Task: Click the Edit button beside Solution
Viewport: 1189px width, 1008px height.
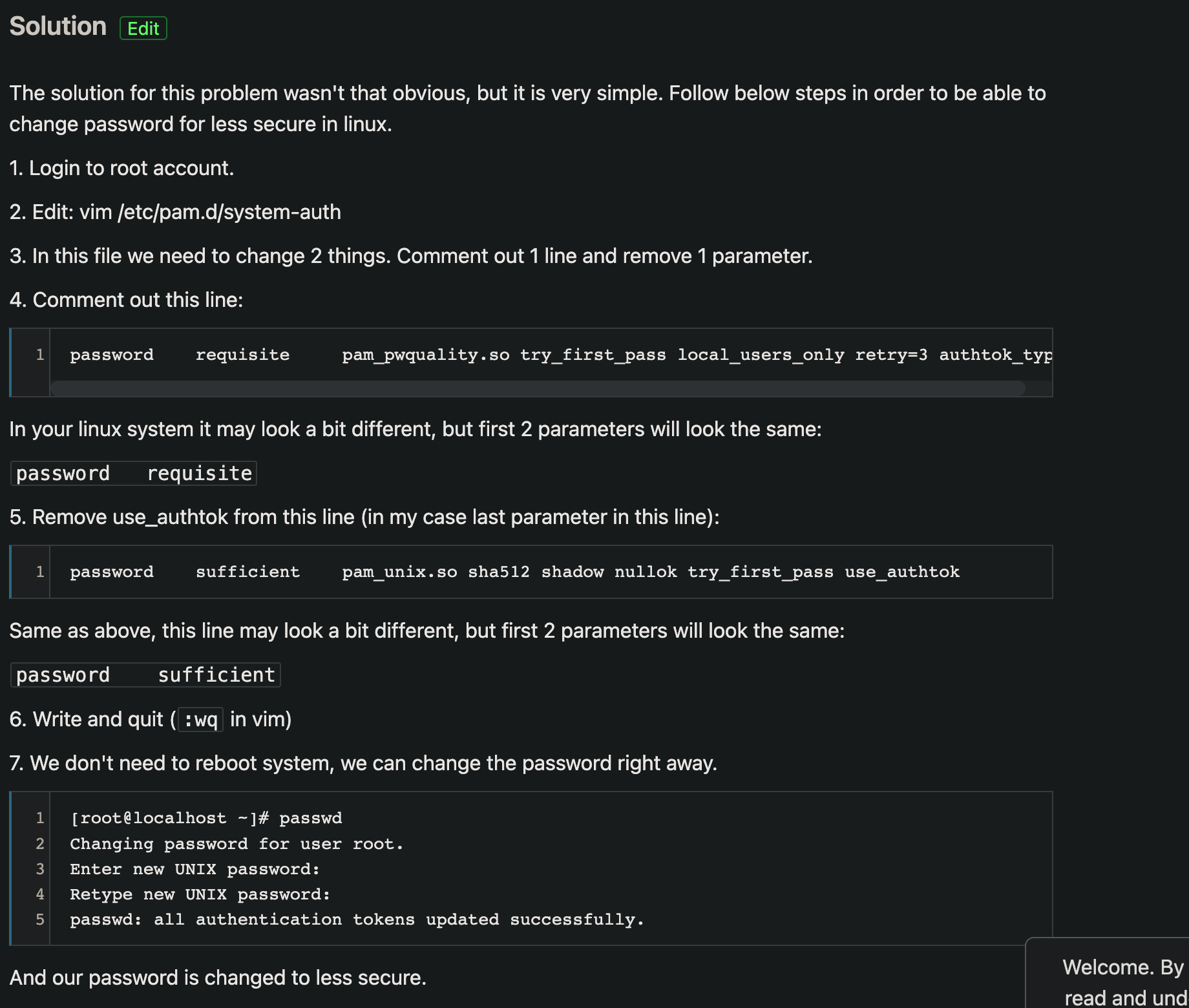Action: (x=143, y=28)
